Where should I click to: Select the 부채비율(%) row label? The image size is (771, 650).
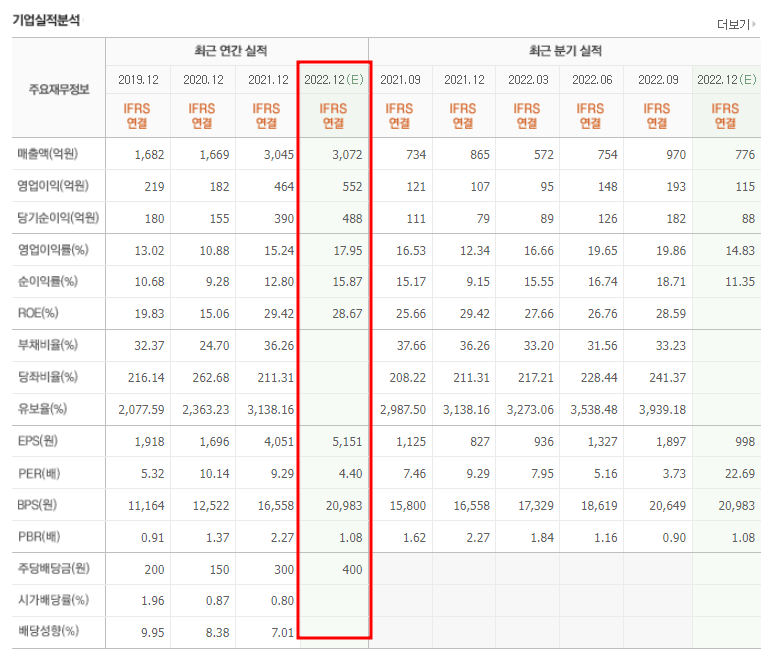pyautogui.click(x=48, y=345)
